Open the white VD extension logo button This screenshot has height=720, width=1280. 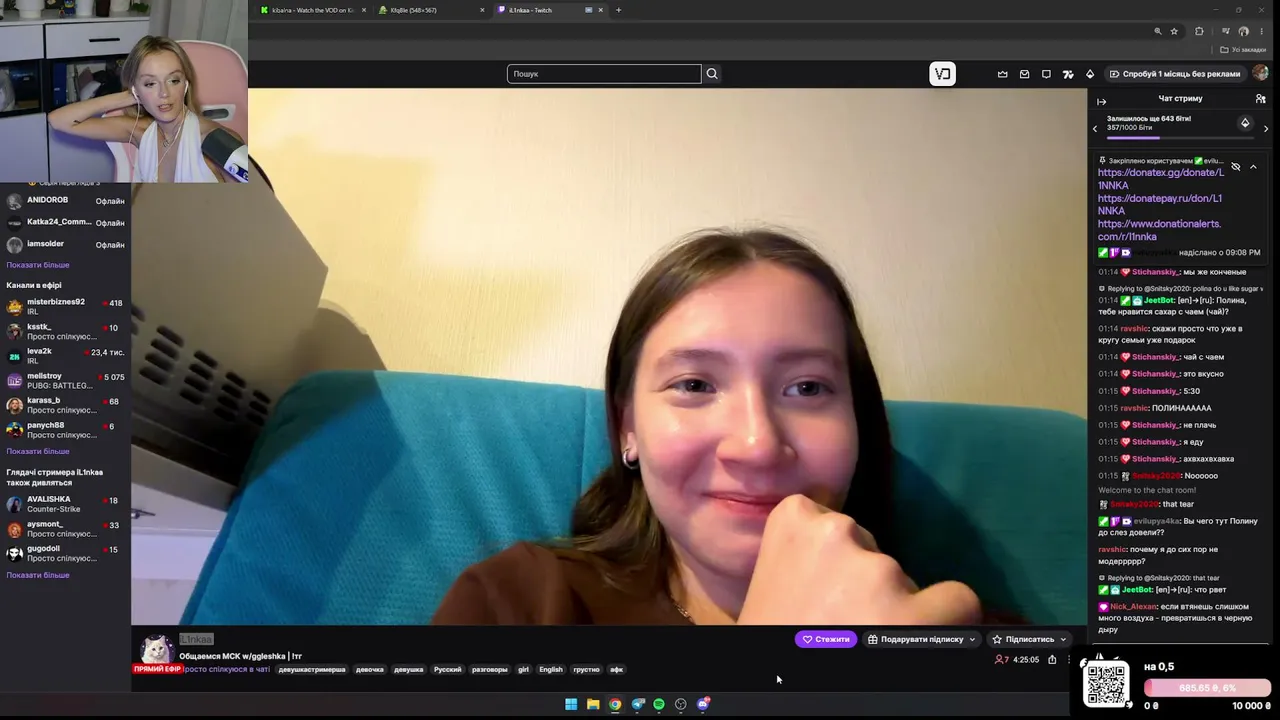point(942,74)
